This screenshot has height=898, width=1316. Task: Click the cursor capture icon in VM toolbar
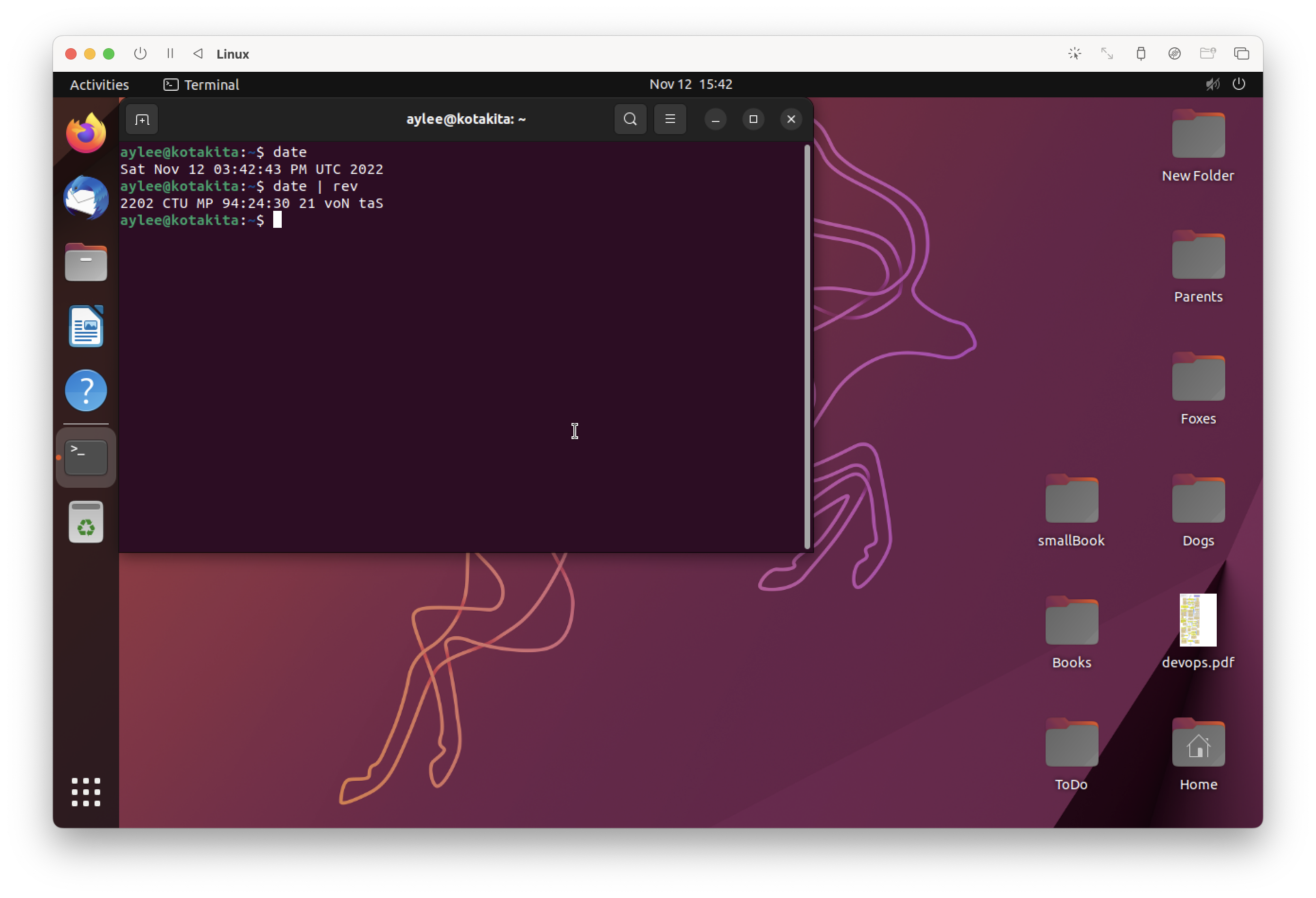(x=1074, y=54)
